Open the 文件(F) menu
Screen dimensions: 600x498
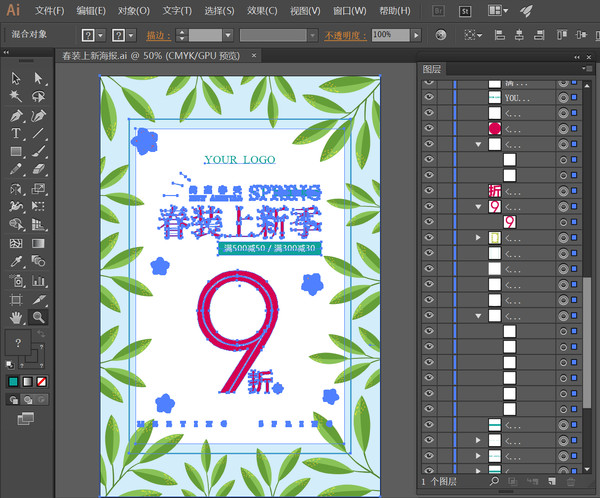coord(49,11)
